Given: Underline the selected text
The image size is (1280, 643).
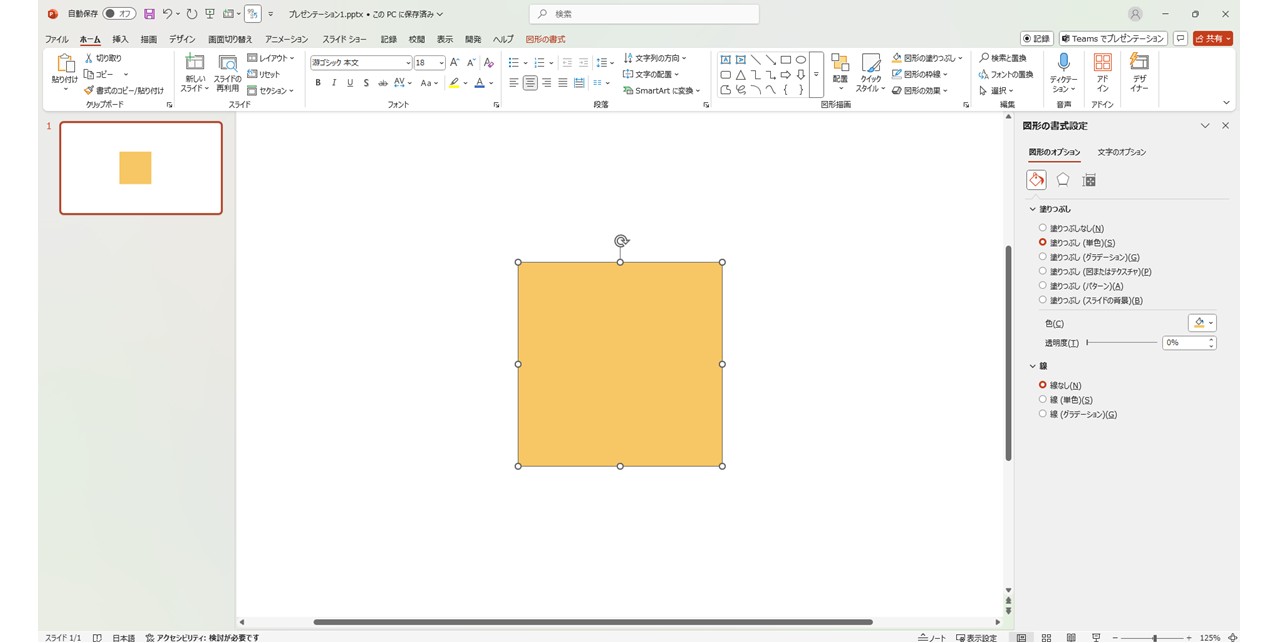Looking at the screenshot, I should [350, 83].
